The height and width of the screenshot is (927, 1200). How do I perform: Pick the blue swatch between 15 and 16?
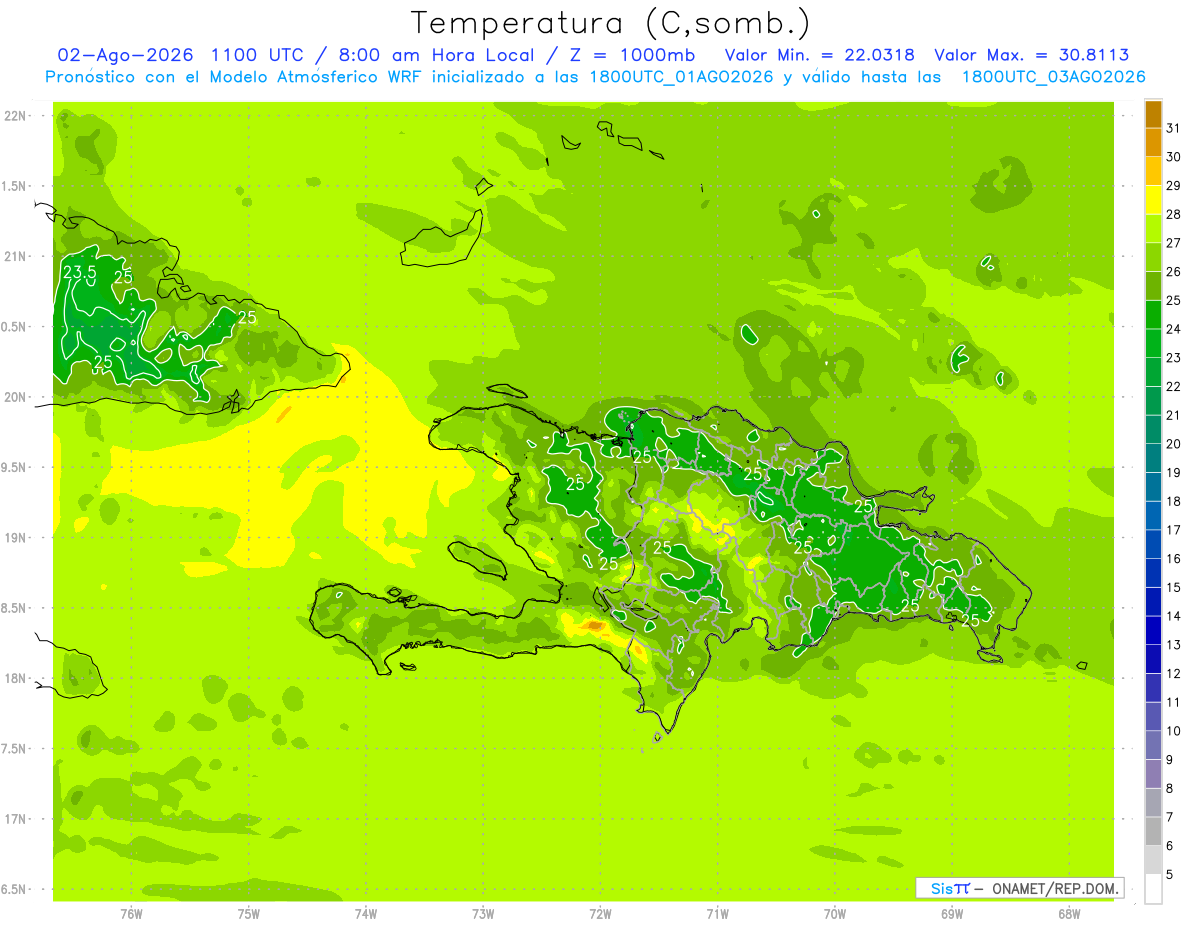coord(1153,573)
